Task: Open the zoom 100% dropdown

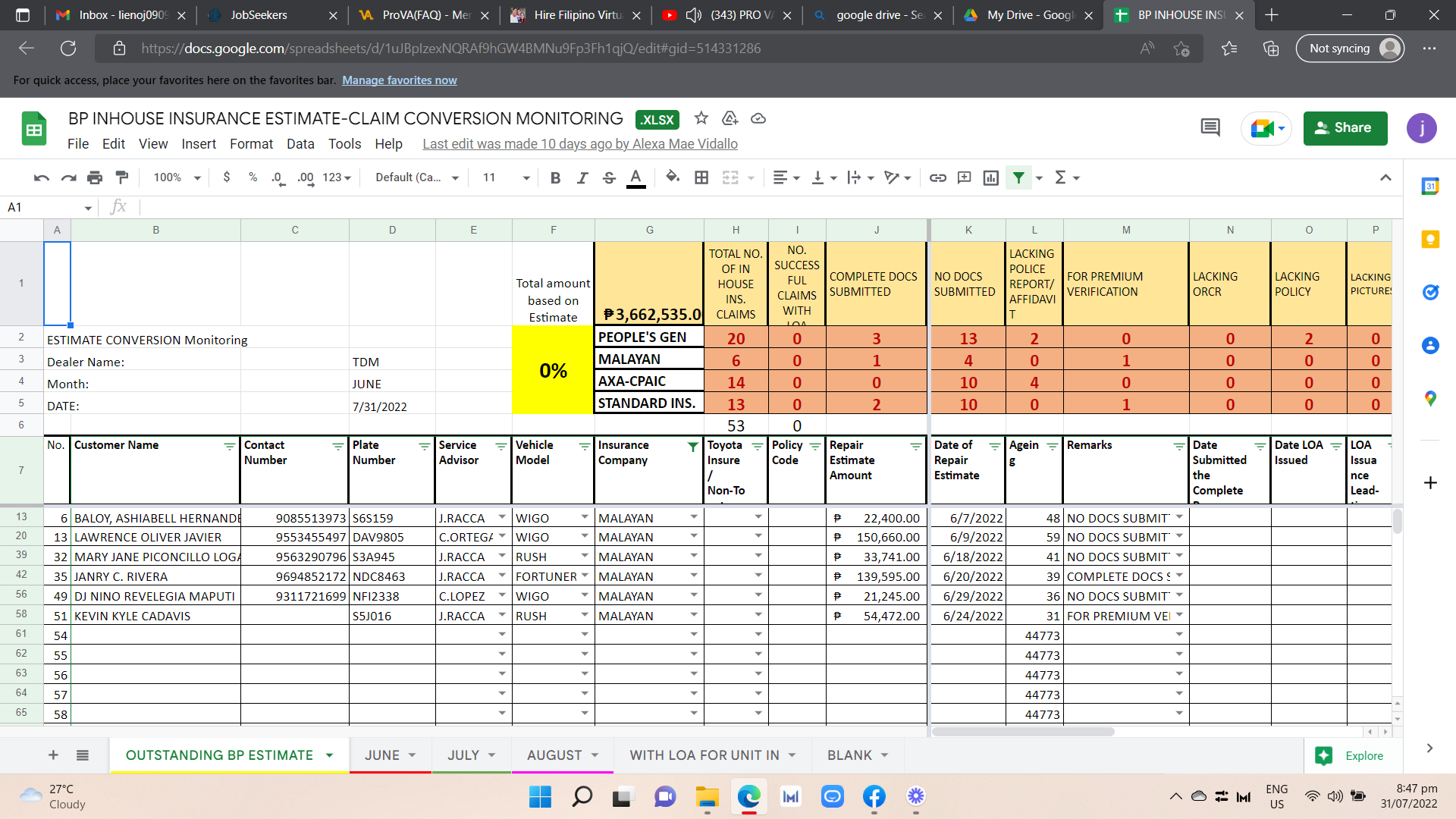Action: (x=177, y=177)
